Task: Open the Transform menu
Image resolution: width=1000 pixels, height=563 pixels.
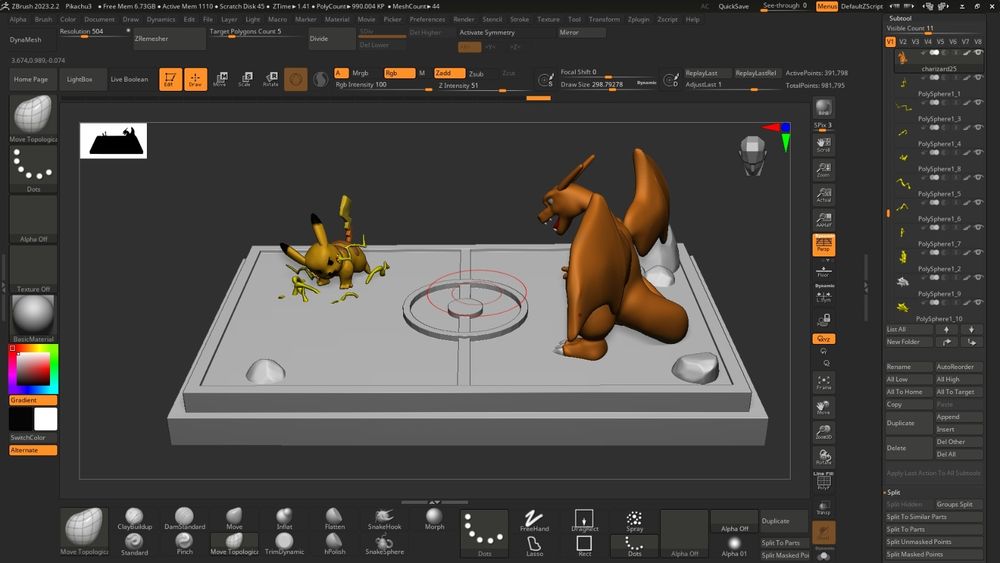Action: tap(604, 19)
